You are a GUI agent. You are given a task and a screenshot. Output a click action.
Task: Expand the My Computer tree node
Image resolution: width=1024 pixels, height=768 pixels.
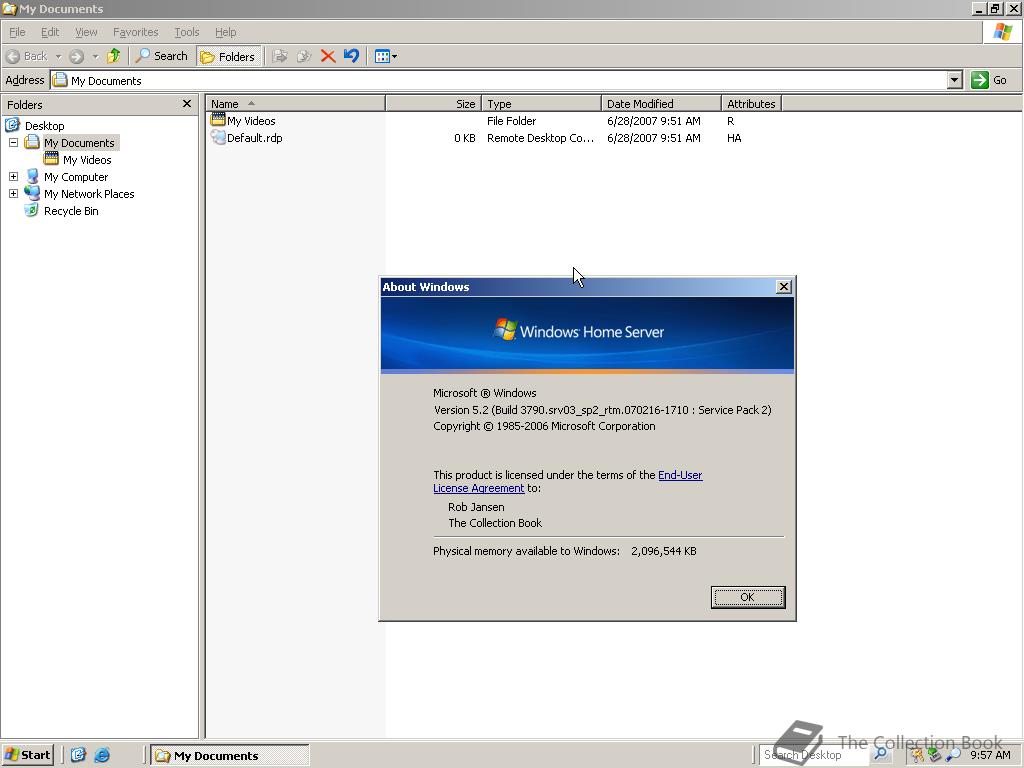coord(13,176)
